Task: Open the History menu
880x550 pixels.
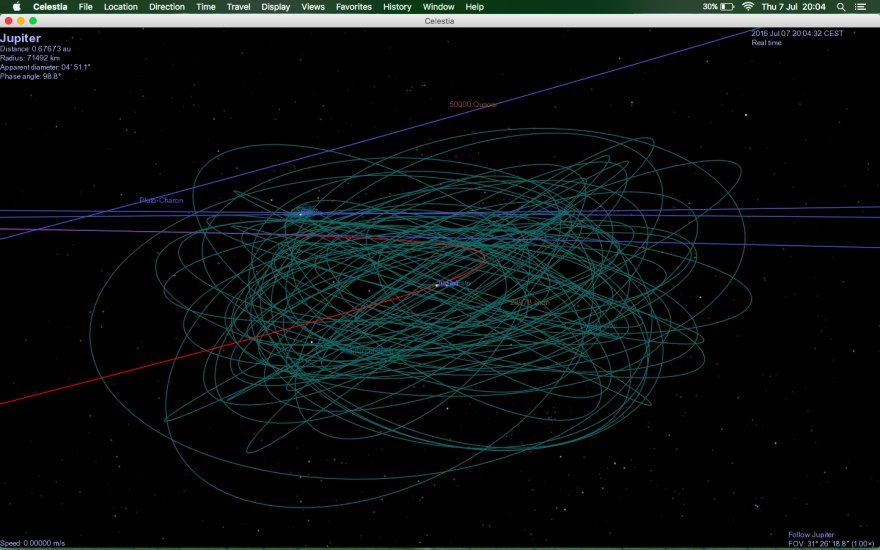Action: pyautogui.click(x=397, y=7)
